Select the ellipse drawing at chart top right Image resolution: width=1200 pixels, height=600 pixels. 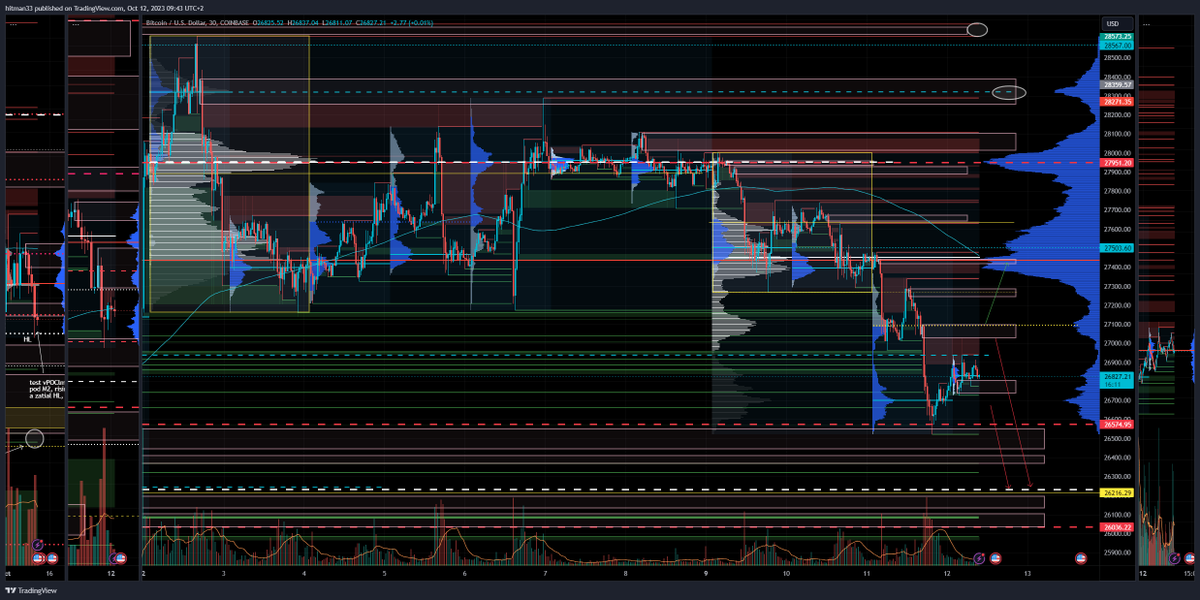pos(977,30)
